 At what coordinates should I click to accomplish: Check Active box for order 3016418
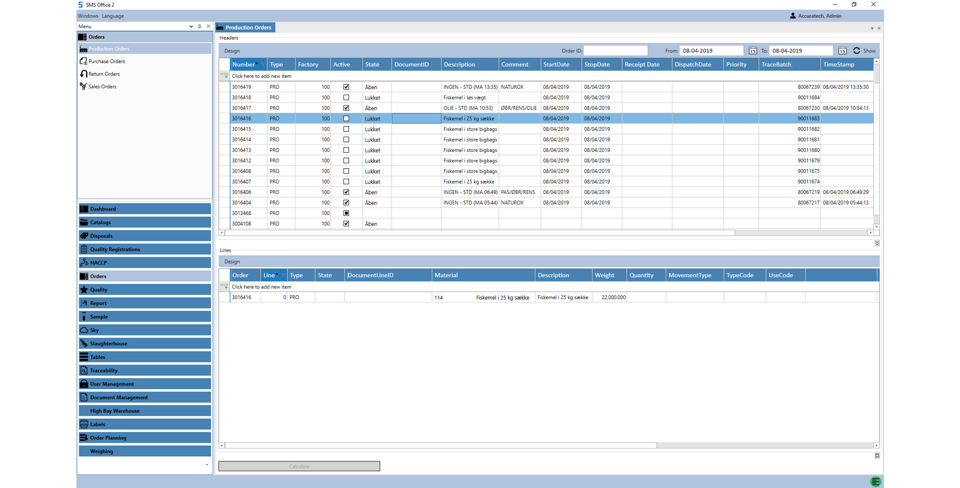point(346,98)
